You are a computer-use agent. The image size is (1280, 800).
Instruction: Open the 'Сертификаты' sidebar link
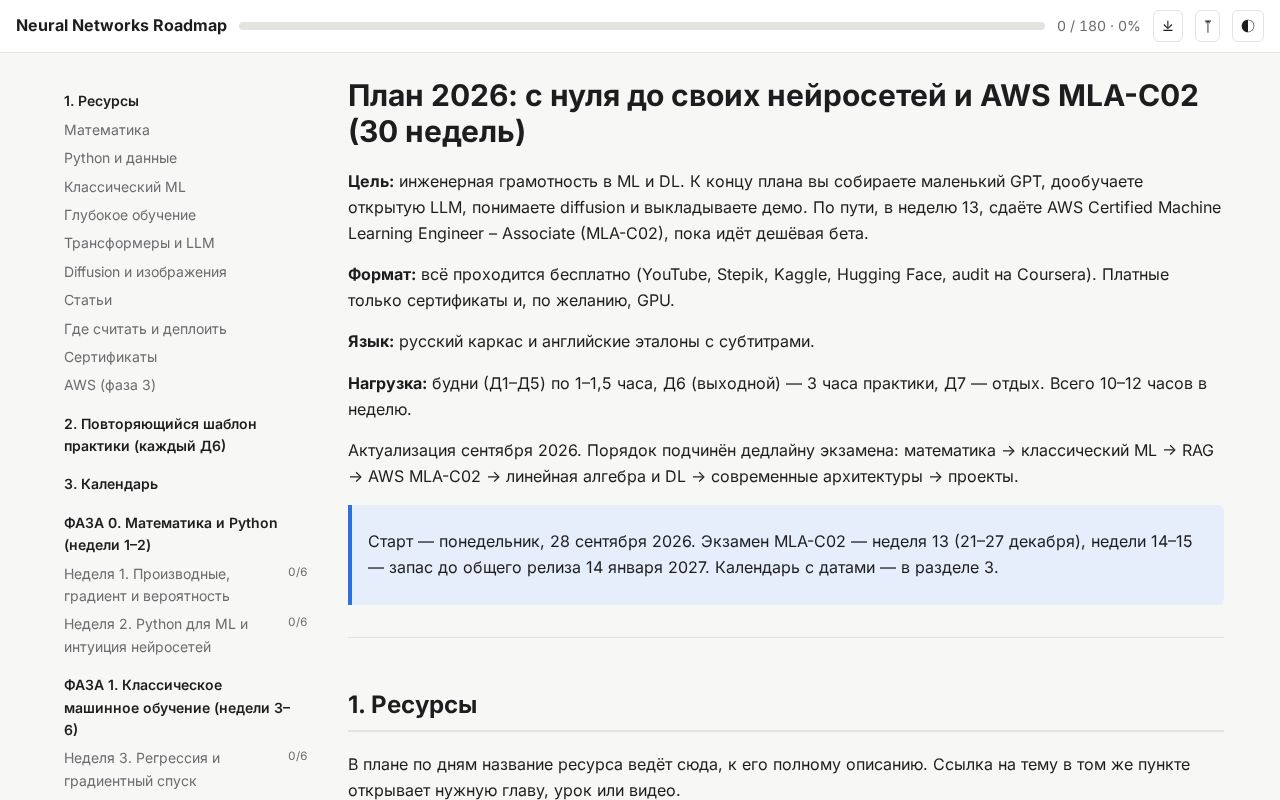[x=110, y=357]
